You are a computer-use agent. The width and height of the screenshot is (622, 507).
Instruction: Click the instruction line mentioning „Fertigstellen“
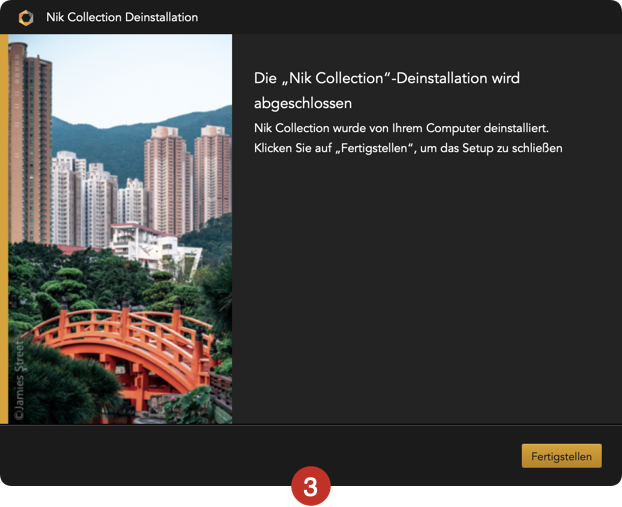point(408,148)
